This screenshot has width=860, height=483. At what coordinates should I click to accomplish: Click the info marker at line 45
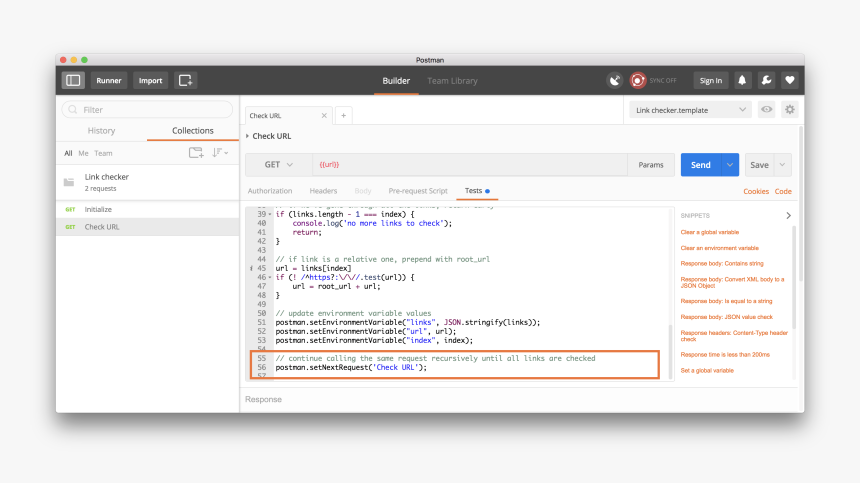(x=251, y=269)
